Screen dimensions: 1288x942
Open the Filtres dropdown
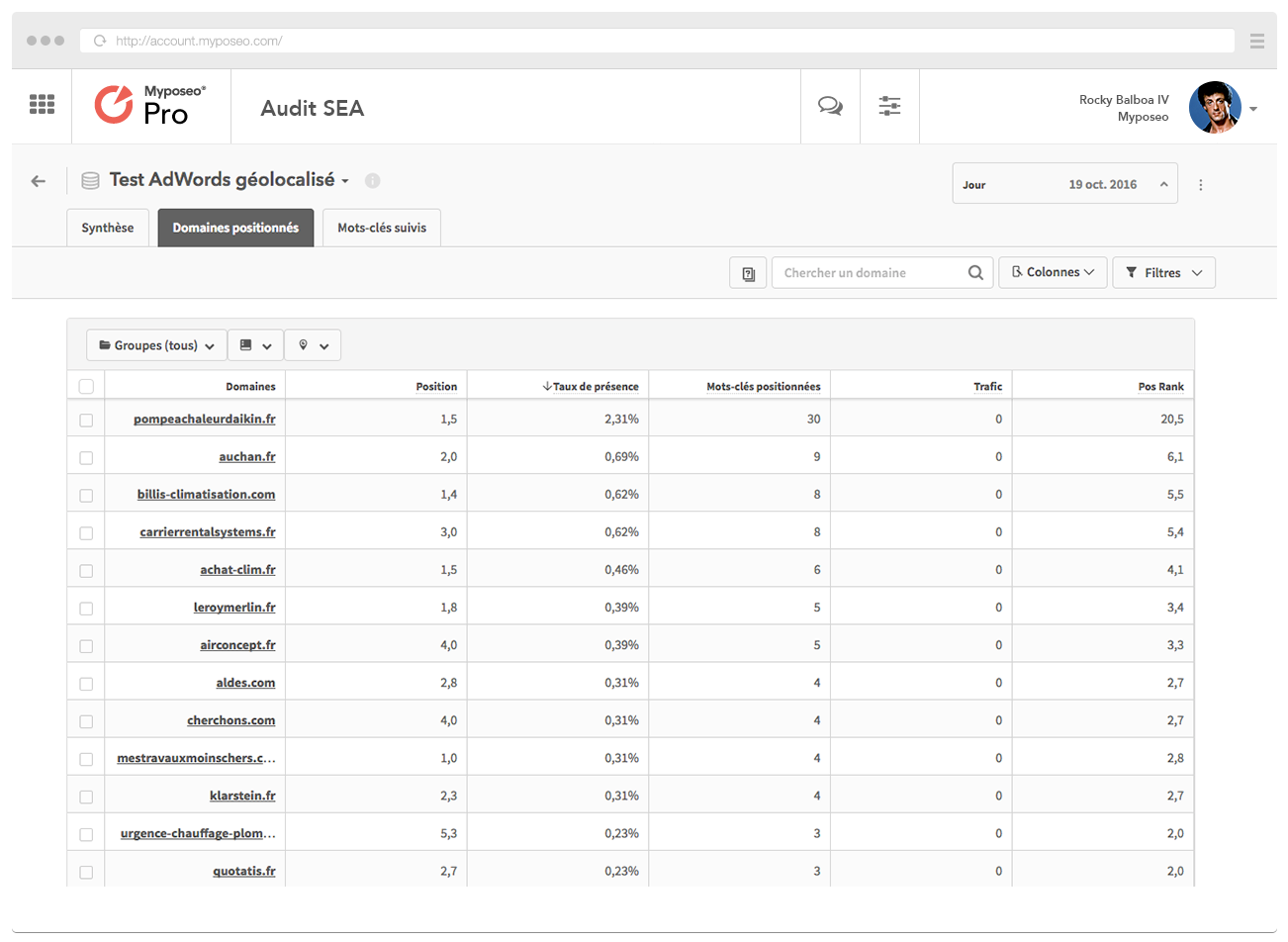click(x=1163, y=273)
